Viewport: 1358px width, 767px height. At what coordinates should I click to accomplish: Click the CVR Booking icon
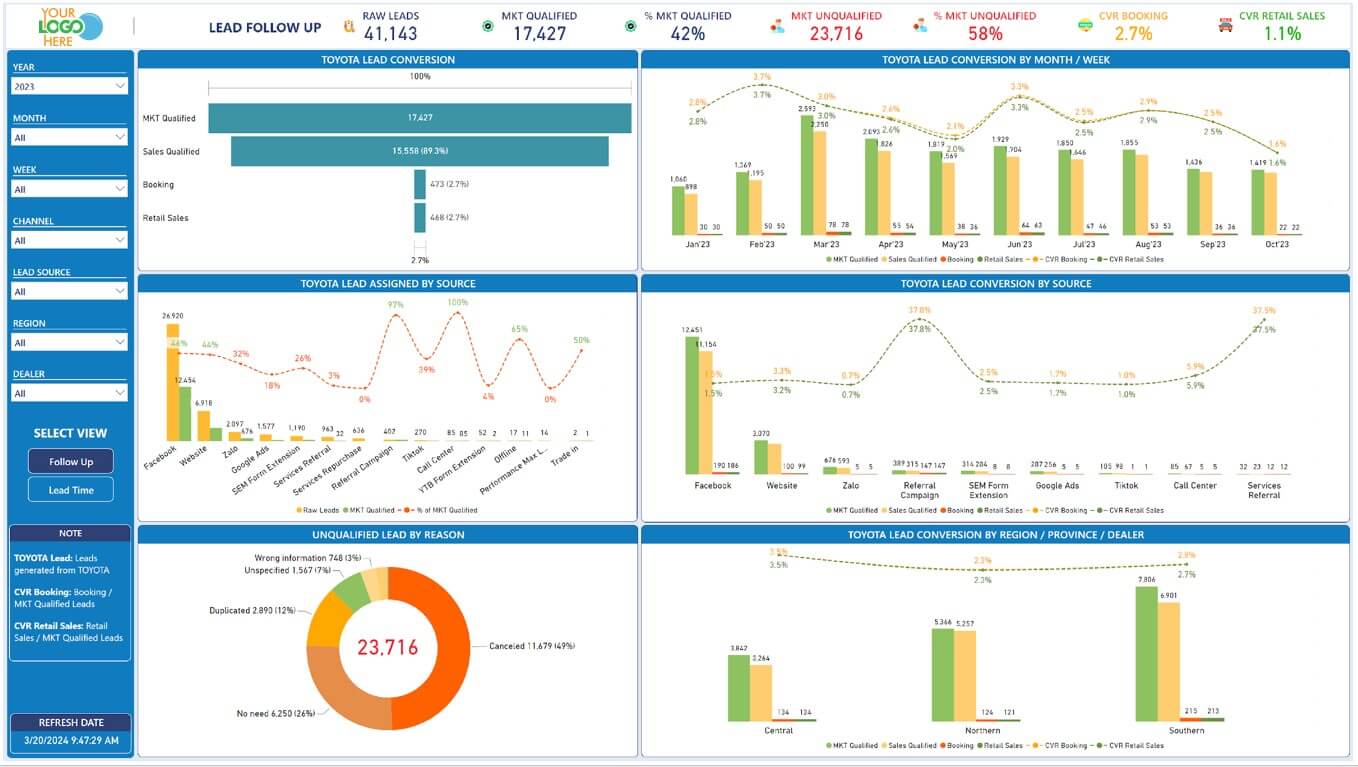[1085, 26]
